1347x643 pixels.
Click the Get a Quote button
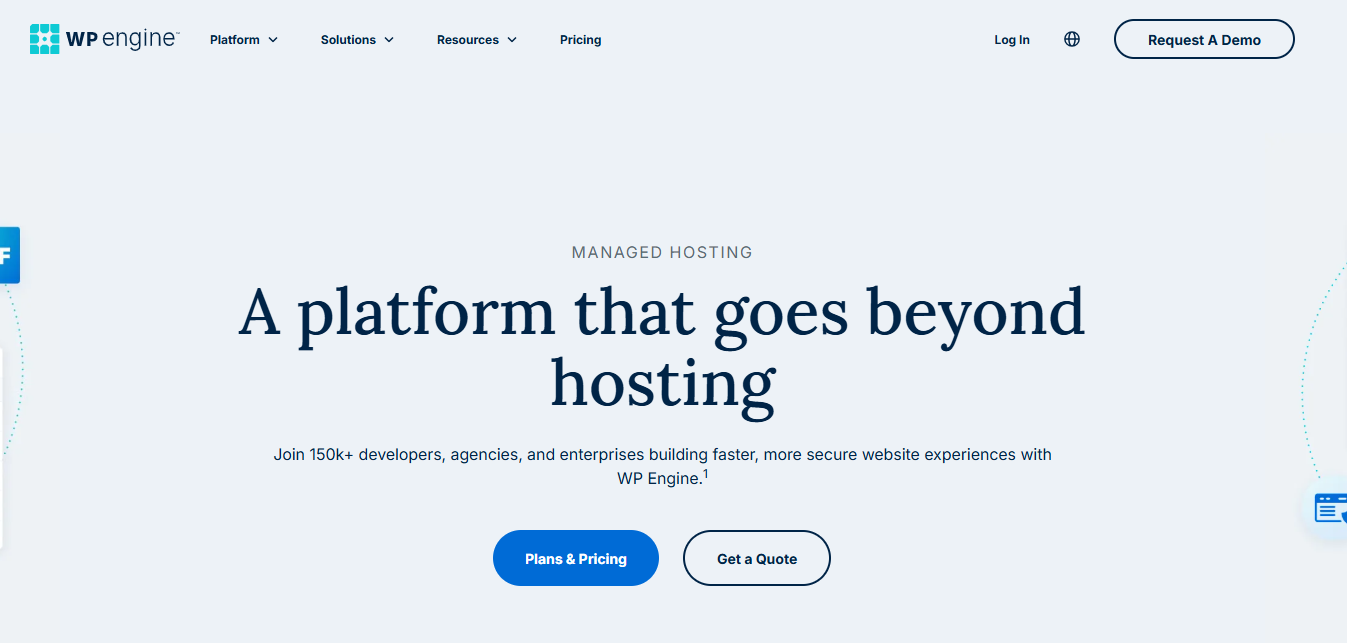click(757, 558)
